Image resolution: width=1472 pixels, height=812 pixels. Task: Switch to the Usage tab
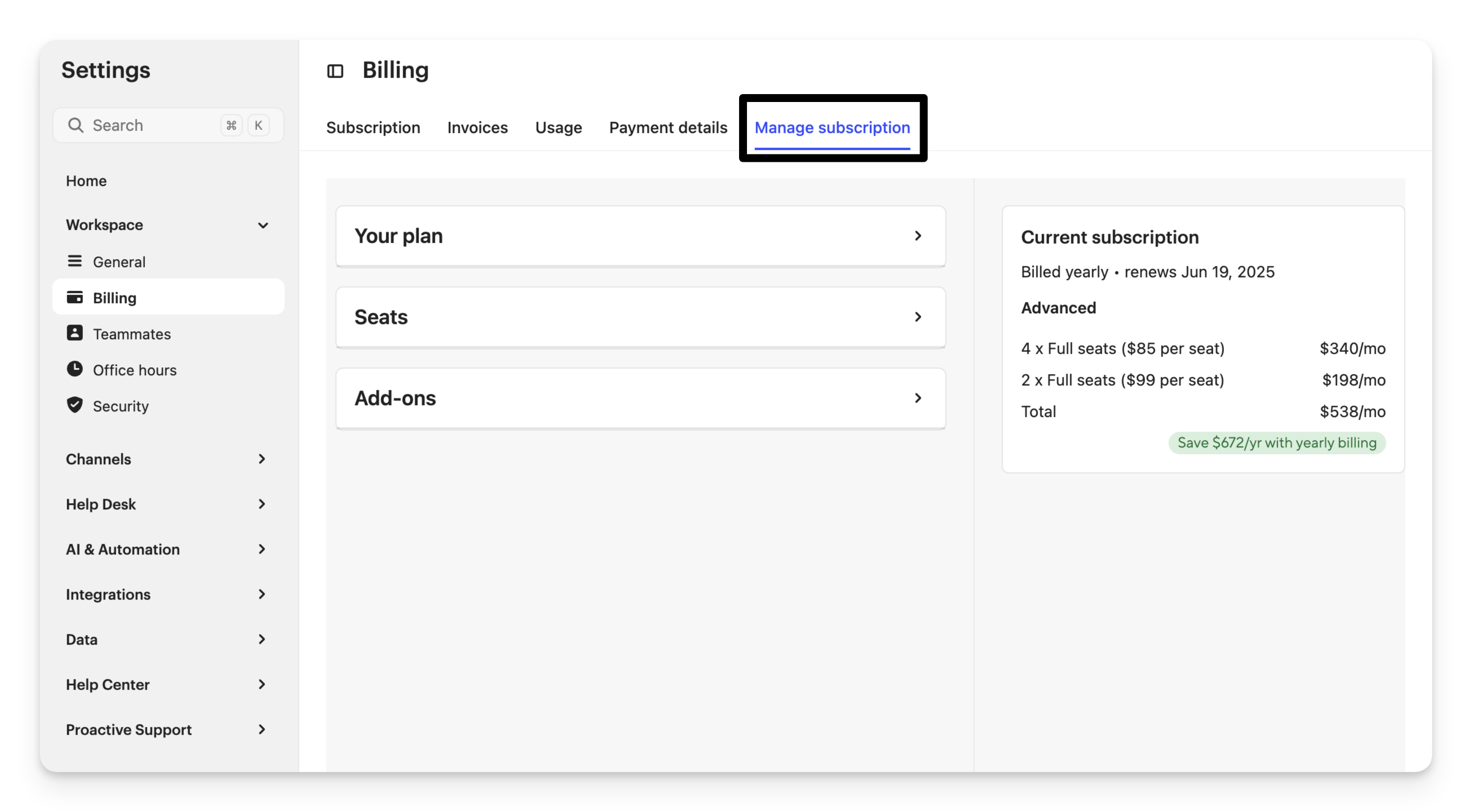(558, 127)
